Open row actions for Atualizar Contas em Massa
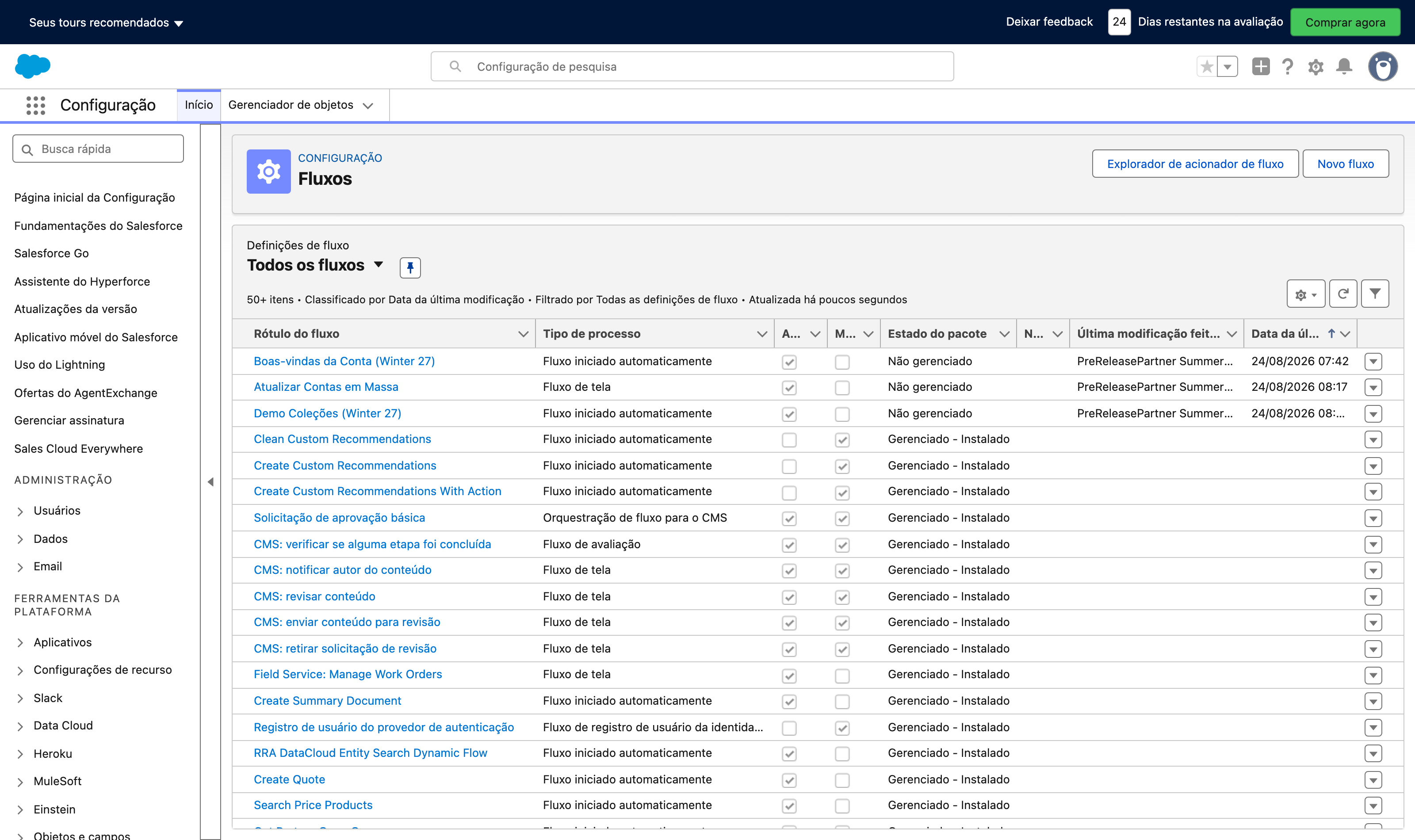This screenshot has height=840, width=1415. tap(1373, 388)
